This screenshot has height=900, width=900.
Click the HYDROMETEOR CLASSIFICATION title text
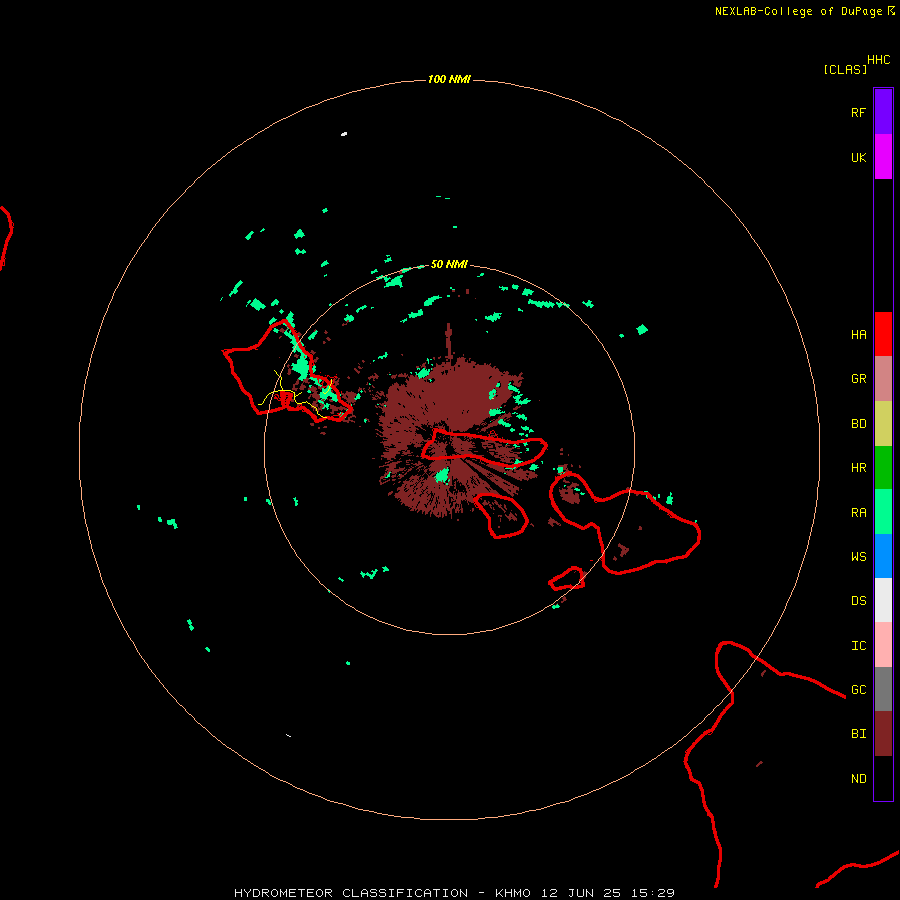[351, 893]
